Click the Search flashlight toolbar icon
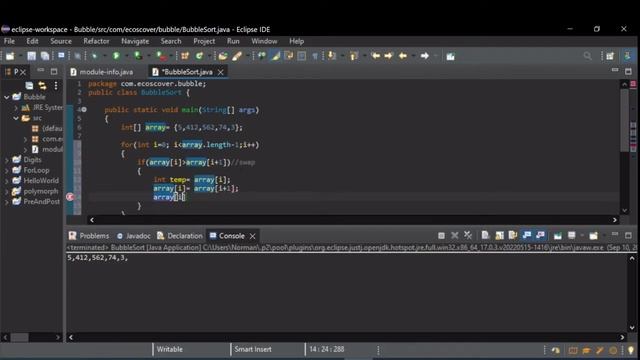640x360 pixels. 237,56
